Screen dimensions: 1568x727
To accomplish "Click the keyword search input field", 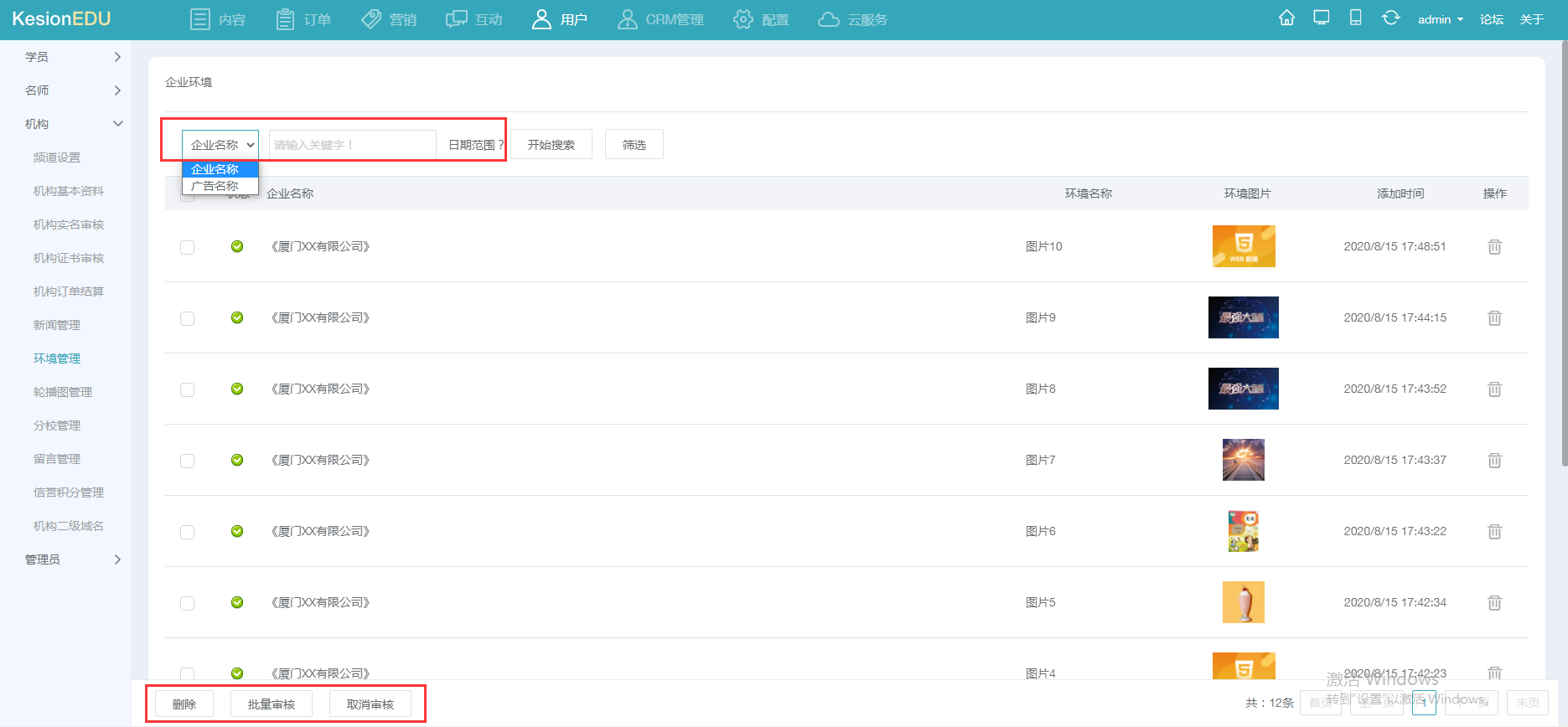I will pos(352,144).
